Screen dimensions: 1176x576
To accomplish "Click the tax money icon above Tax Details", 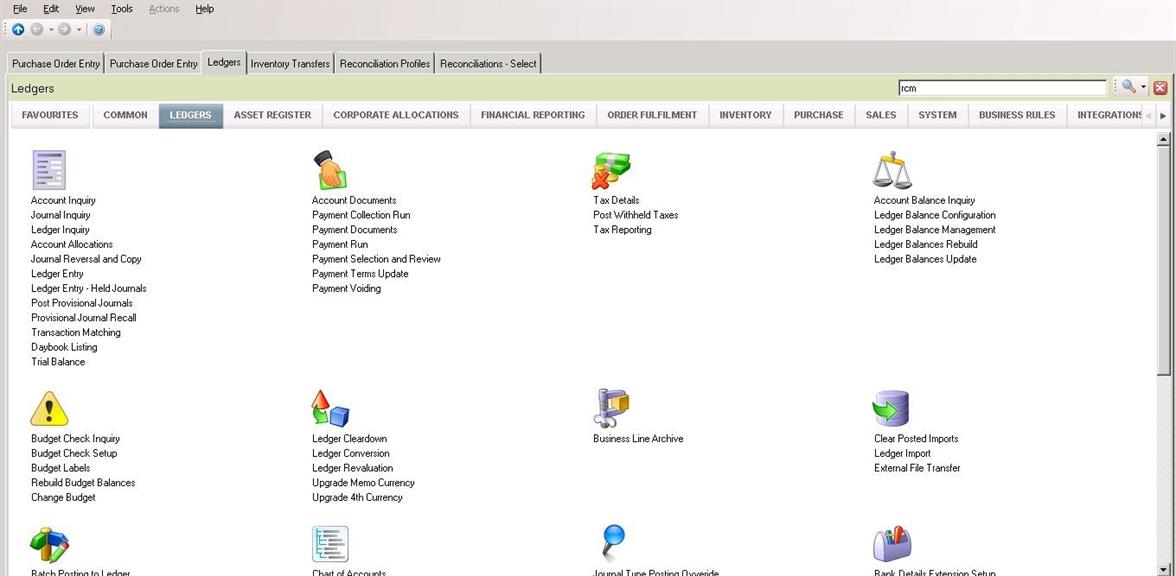I will tap(611, 170).
